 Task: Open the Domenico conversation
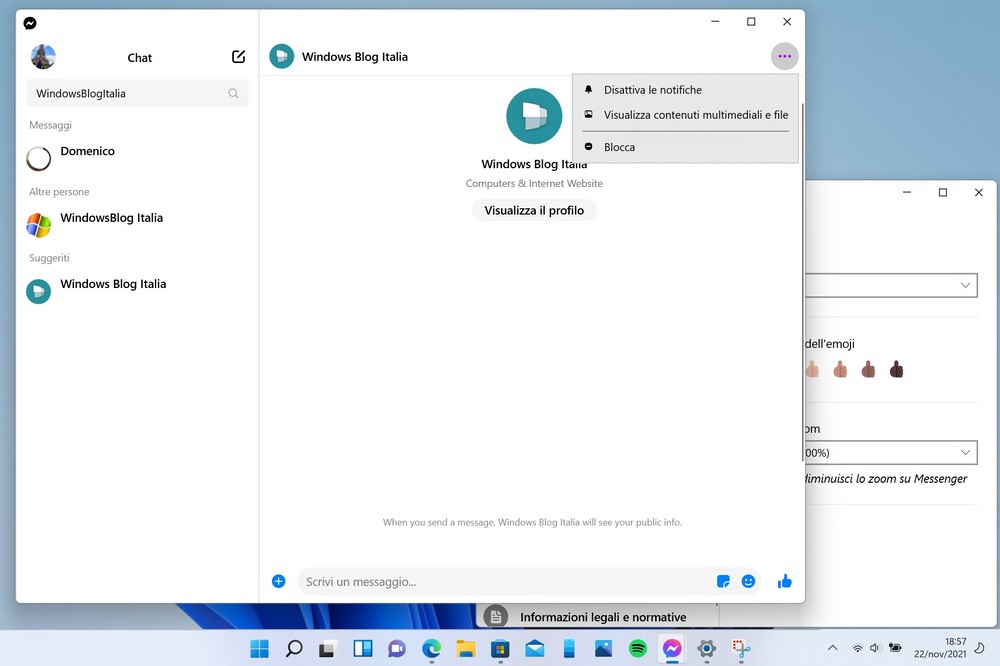[x=87, y=152]
